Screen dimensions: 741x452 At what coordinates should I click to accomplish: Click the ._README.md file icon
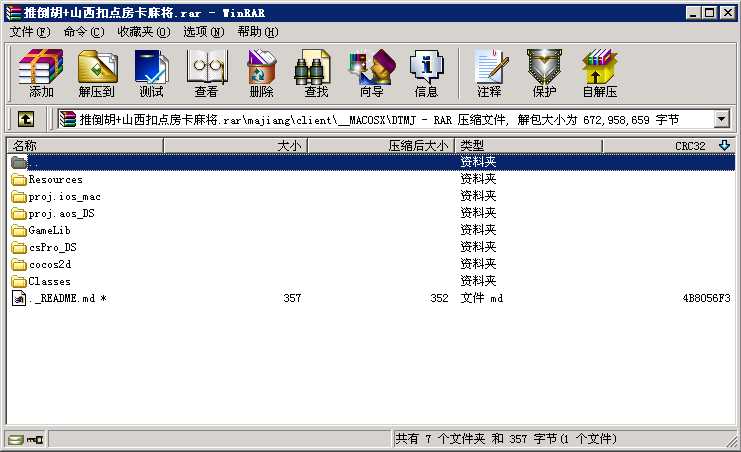tap(19, 298)
